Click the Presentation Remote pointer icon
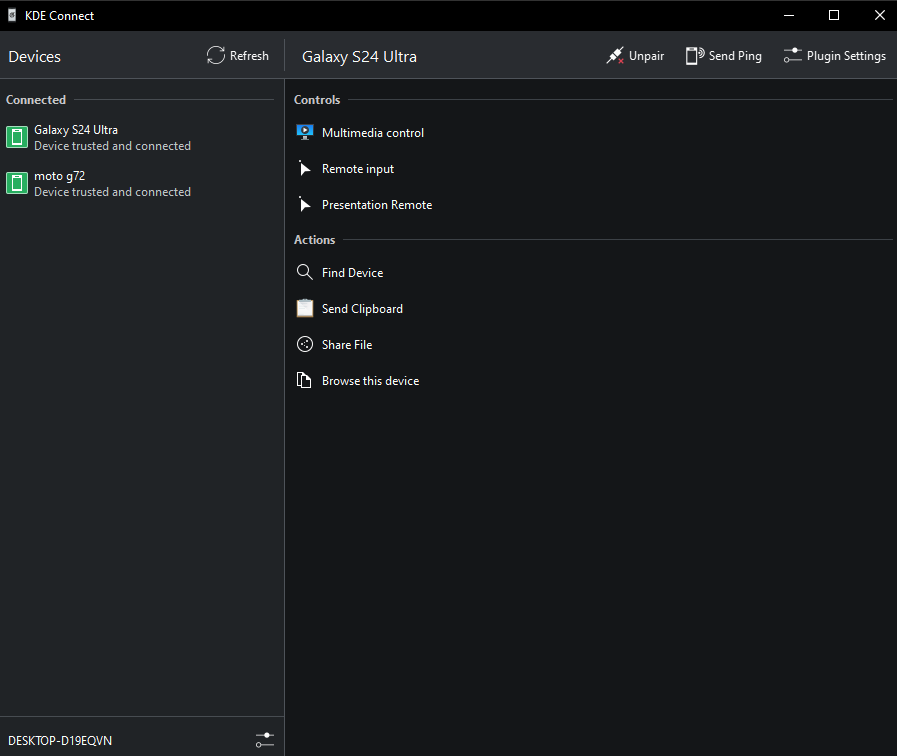 305,204
